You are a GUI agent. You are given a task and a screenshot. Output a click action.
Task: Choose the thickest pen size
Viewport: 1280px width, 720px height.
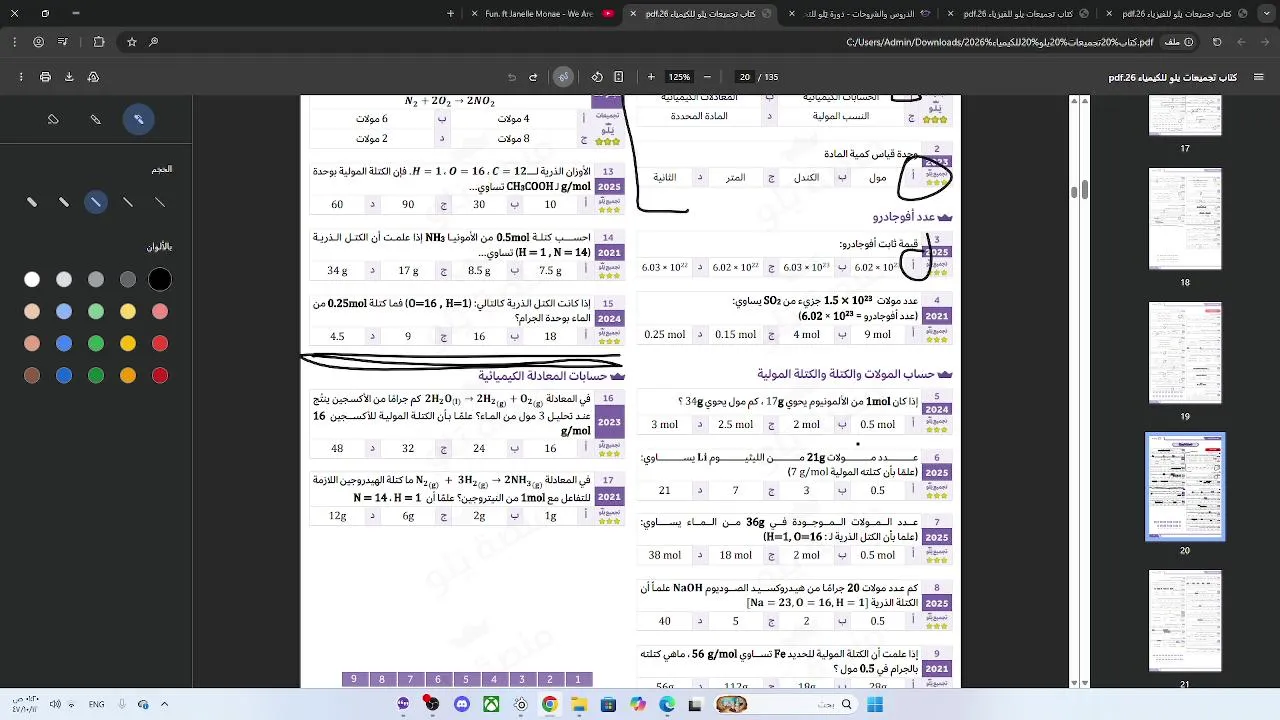coord(32,202)
